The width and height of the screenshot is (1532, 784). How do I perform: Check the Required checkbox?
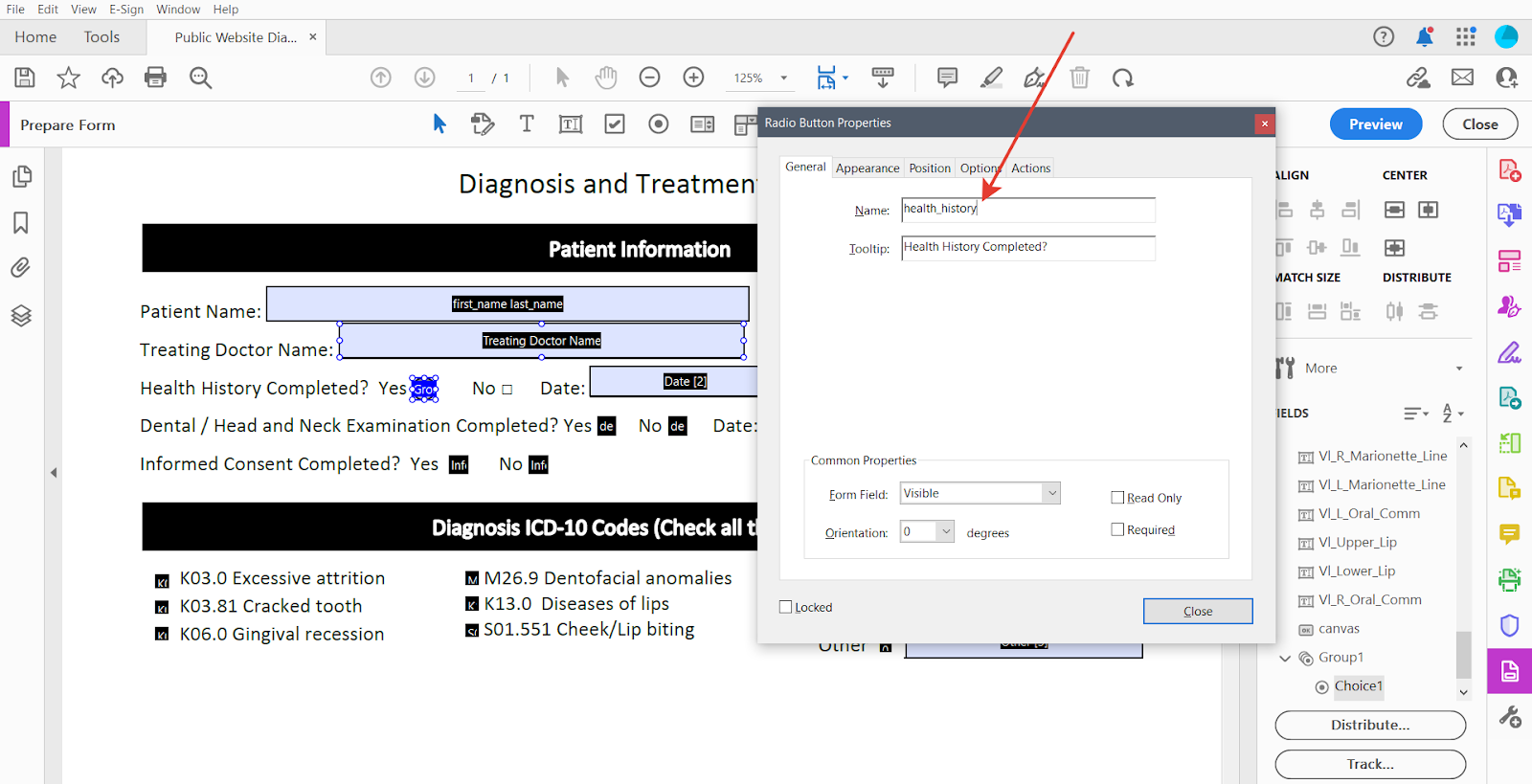1117,529
